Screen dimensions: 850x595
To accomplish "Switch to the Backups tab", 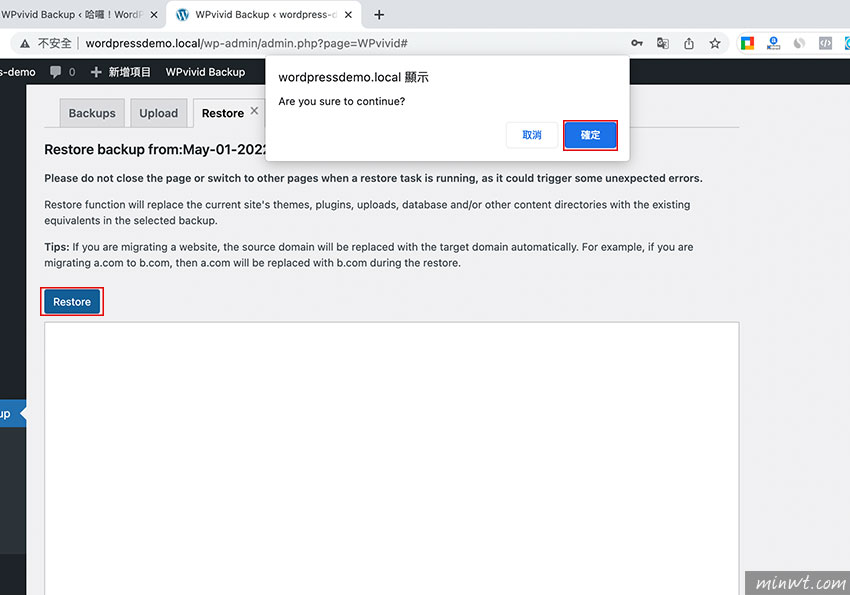I will pyautogui.click(x=92, y=113).
